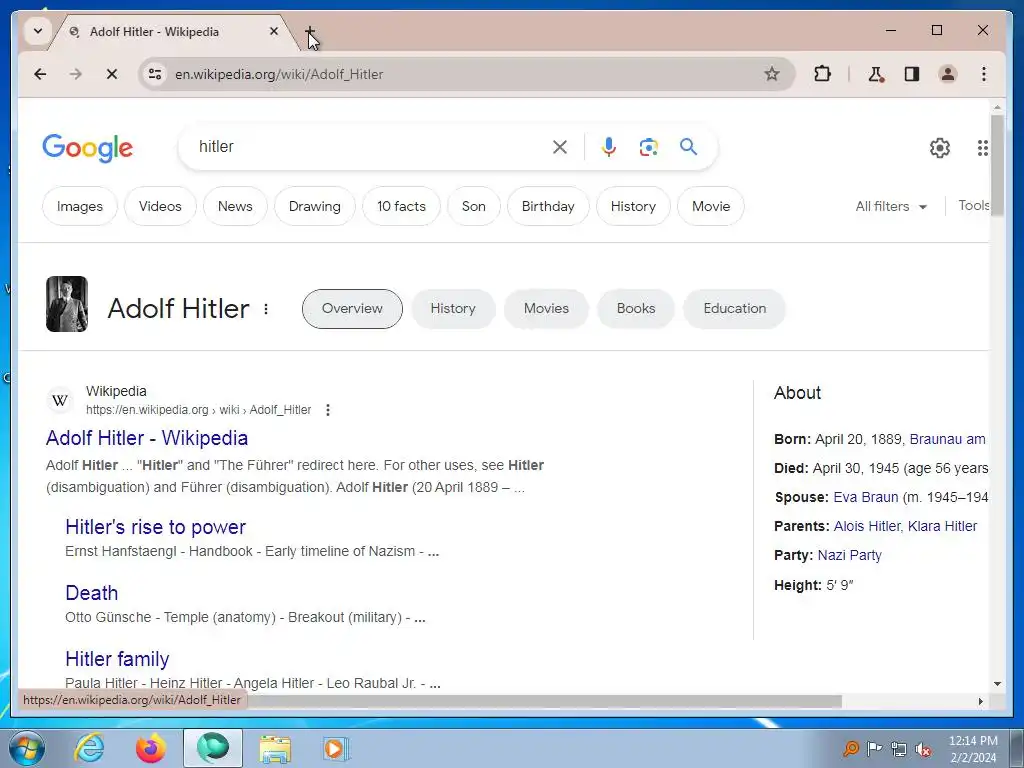Image resolution: width=1024 pixels, height=768 pixels.
Task: Open Chrome Labs flask icon
Action: click(x=876, y=74)
